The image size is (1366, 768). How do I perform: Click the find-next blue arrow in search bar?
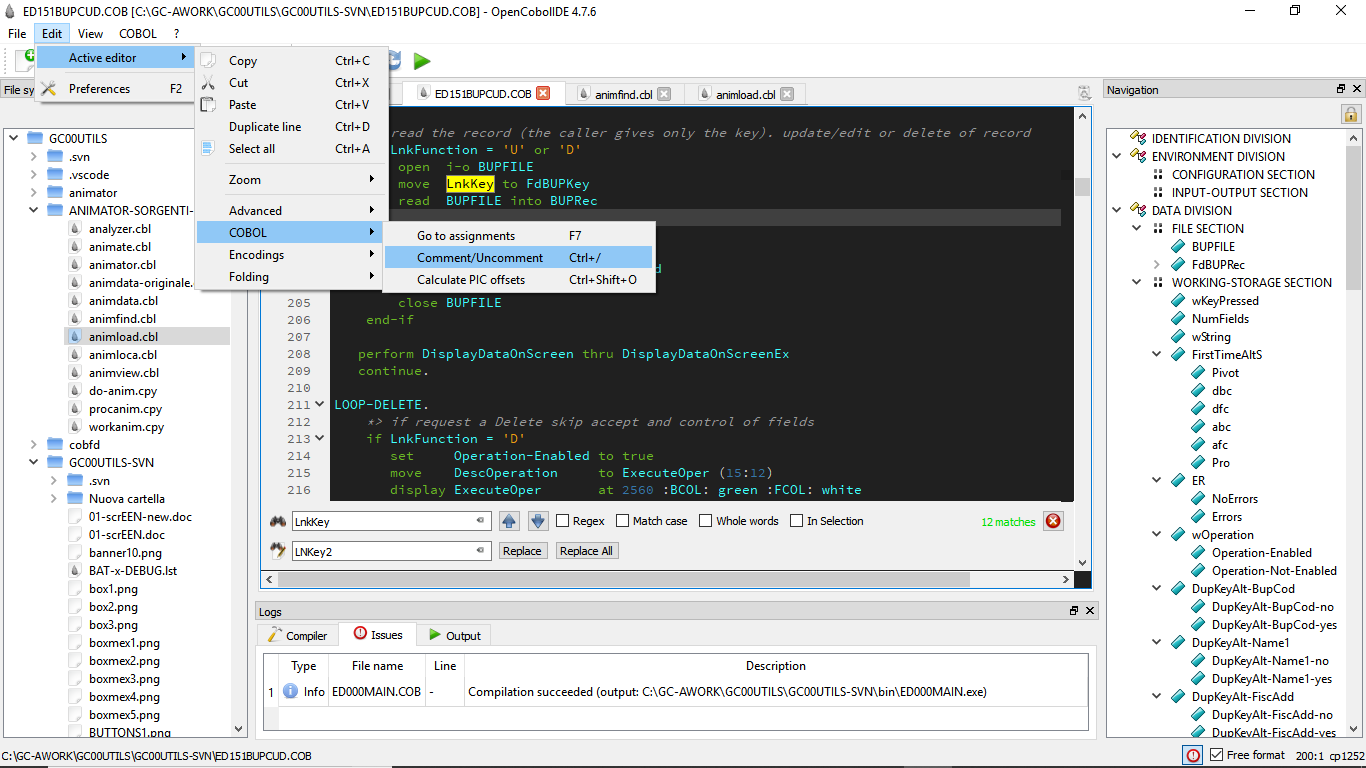coord(537,520)
